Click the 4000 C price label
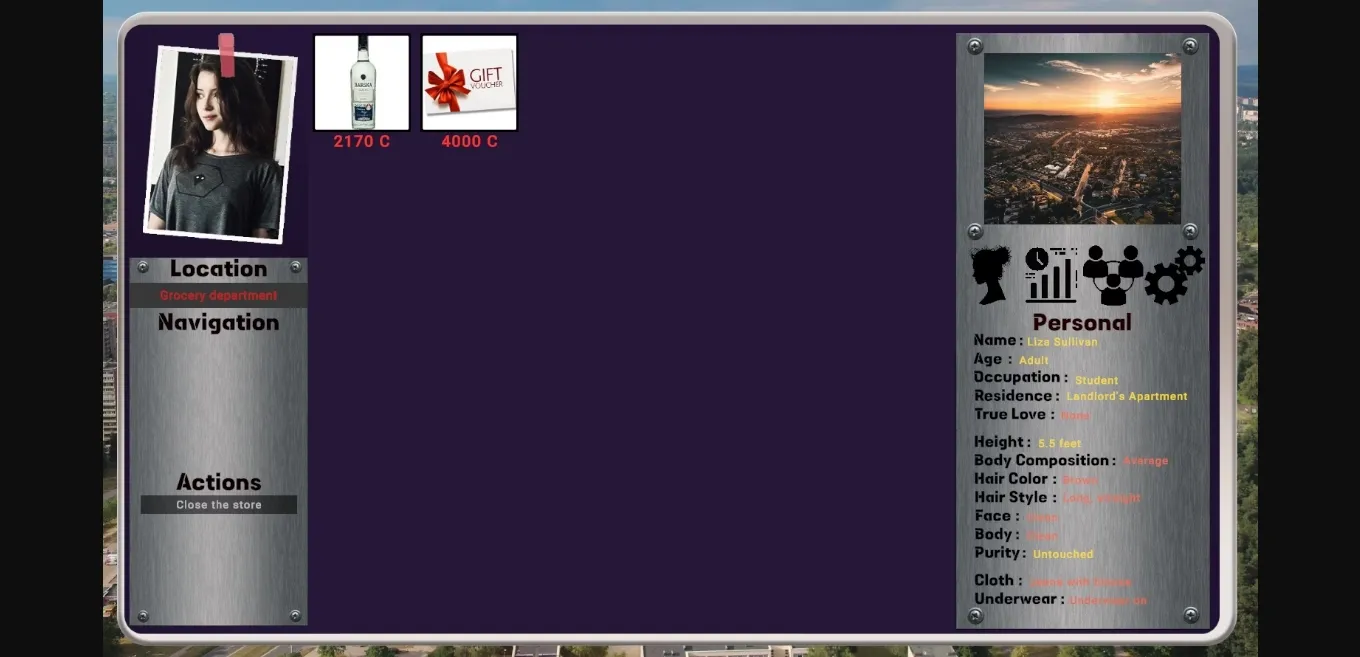1360x657 pixels. click(469, 142)
